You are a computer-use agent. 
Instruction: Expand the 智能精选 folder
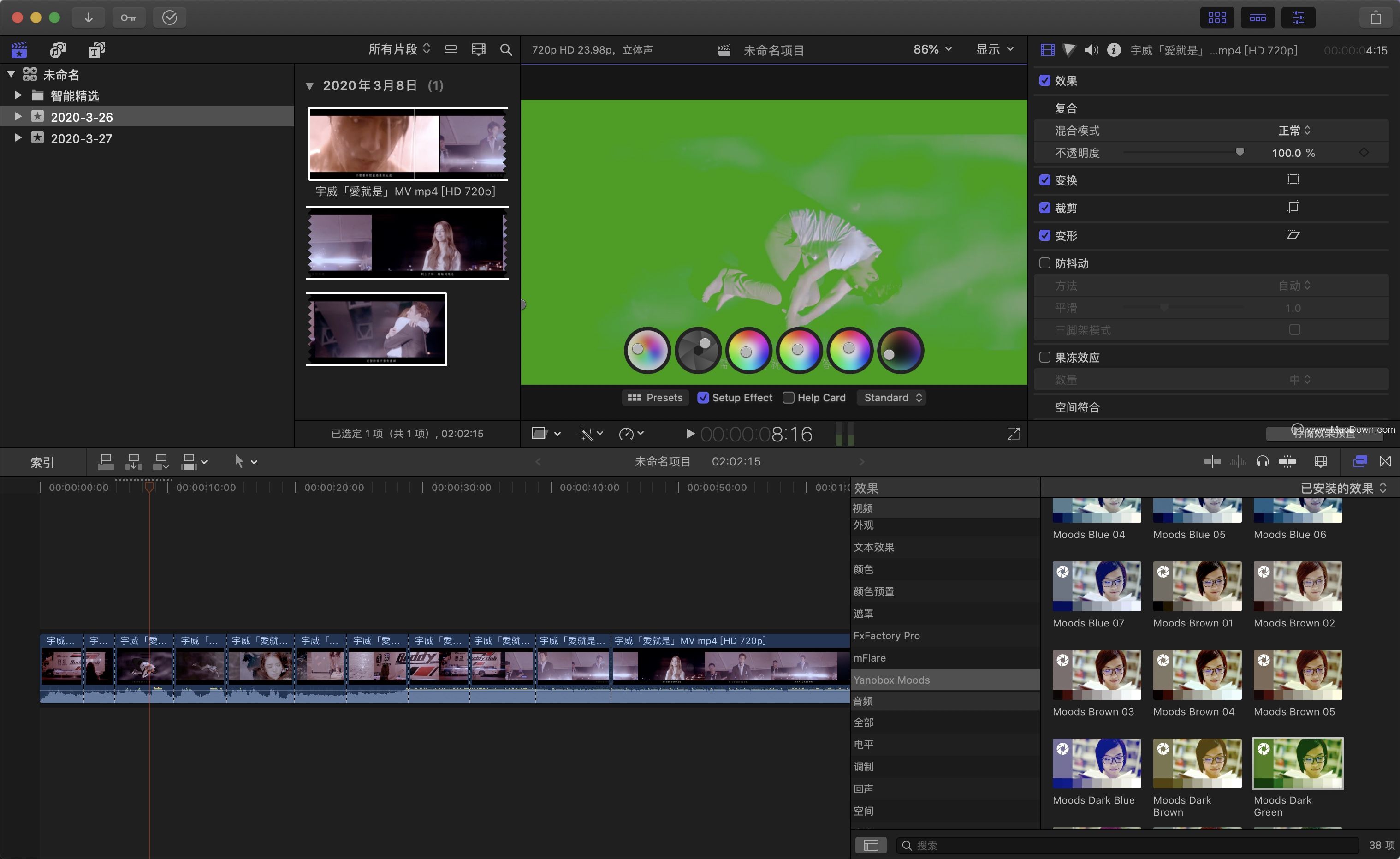click(x=18, y=95)
